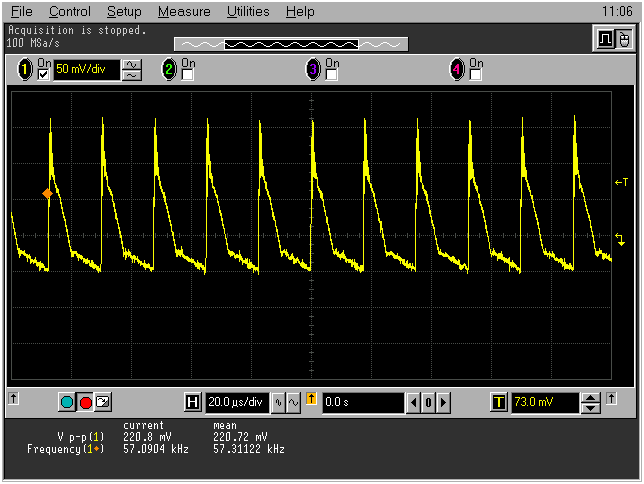Click the 20.0 µs/div timebase field
This screenshot has height=484, width=644.
(237, 402)
